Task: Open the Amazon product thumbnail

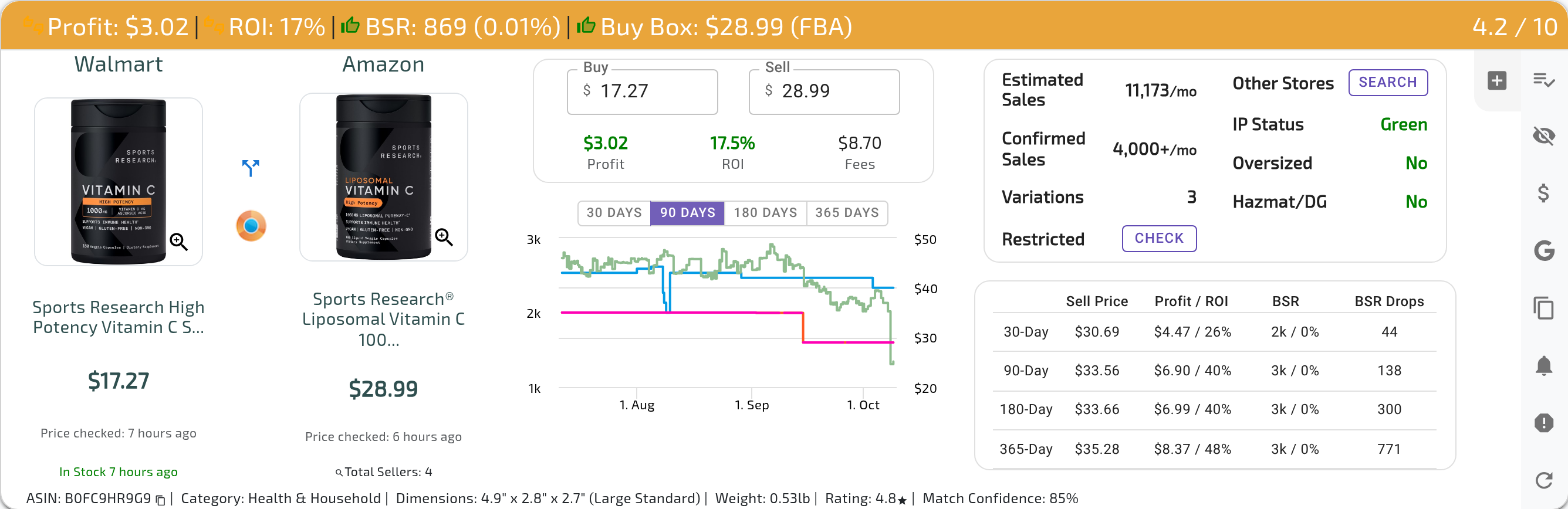Action: 383,177
